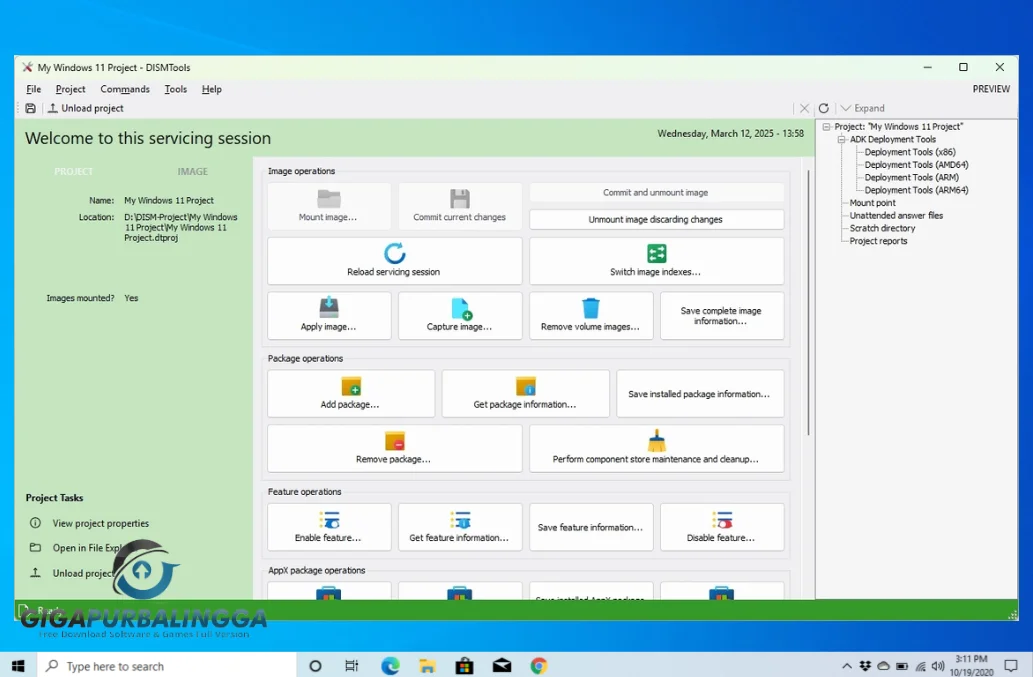Image resolution: width=1033 pixels, height=677 pixels.
Task: Collapse the My Windows 11 Project root node
Action: coord(826,127)
